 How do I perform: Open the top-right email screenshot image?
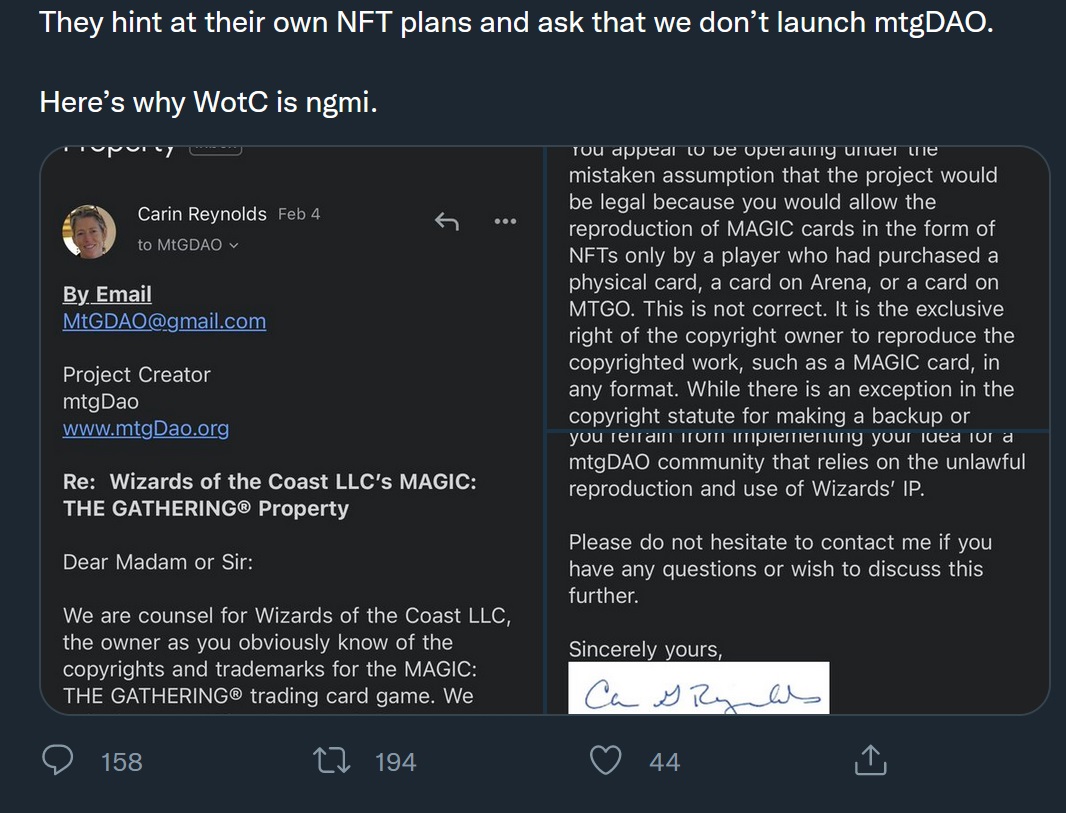pos(799,288)
